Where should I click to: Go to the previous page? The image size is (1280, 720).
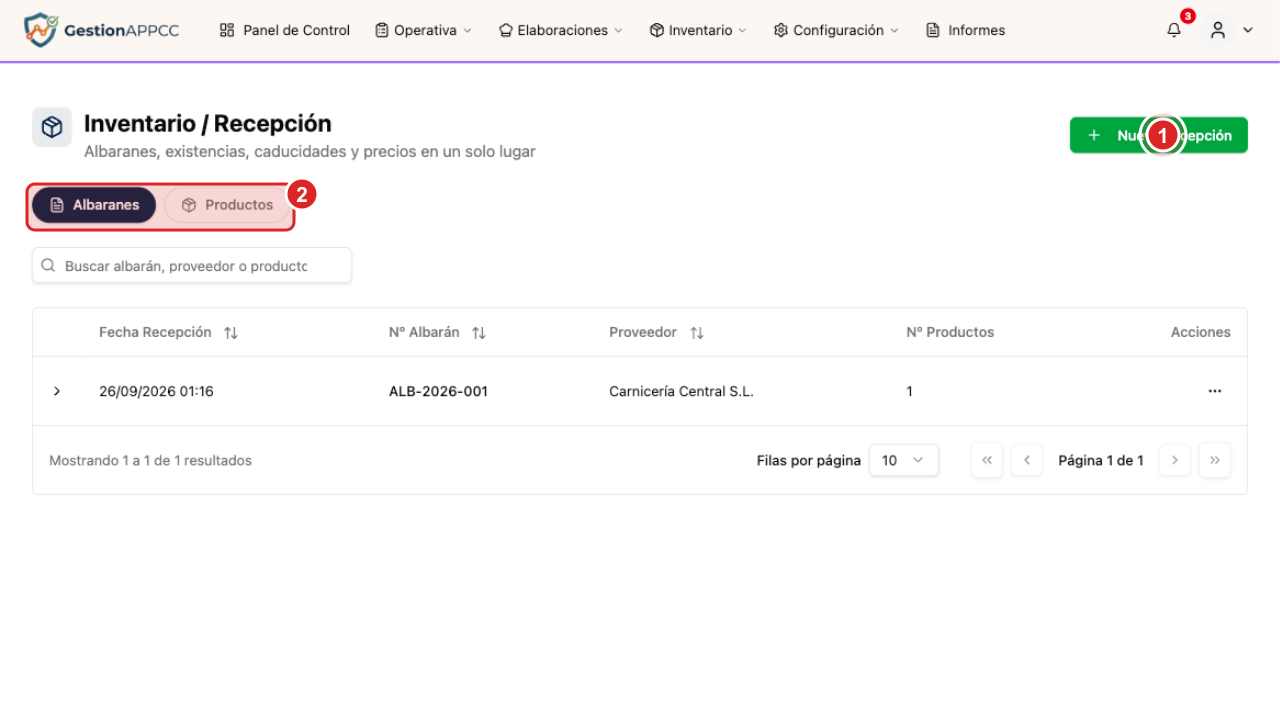pos(1027,460)
